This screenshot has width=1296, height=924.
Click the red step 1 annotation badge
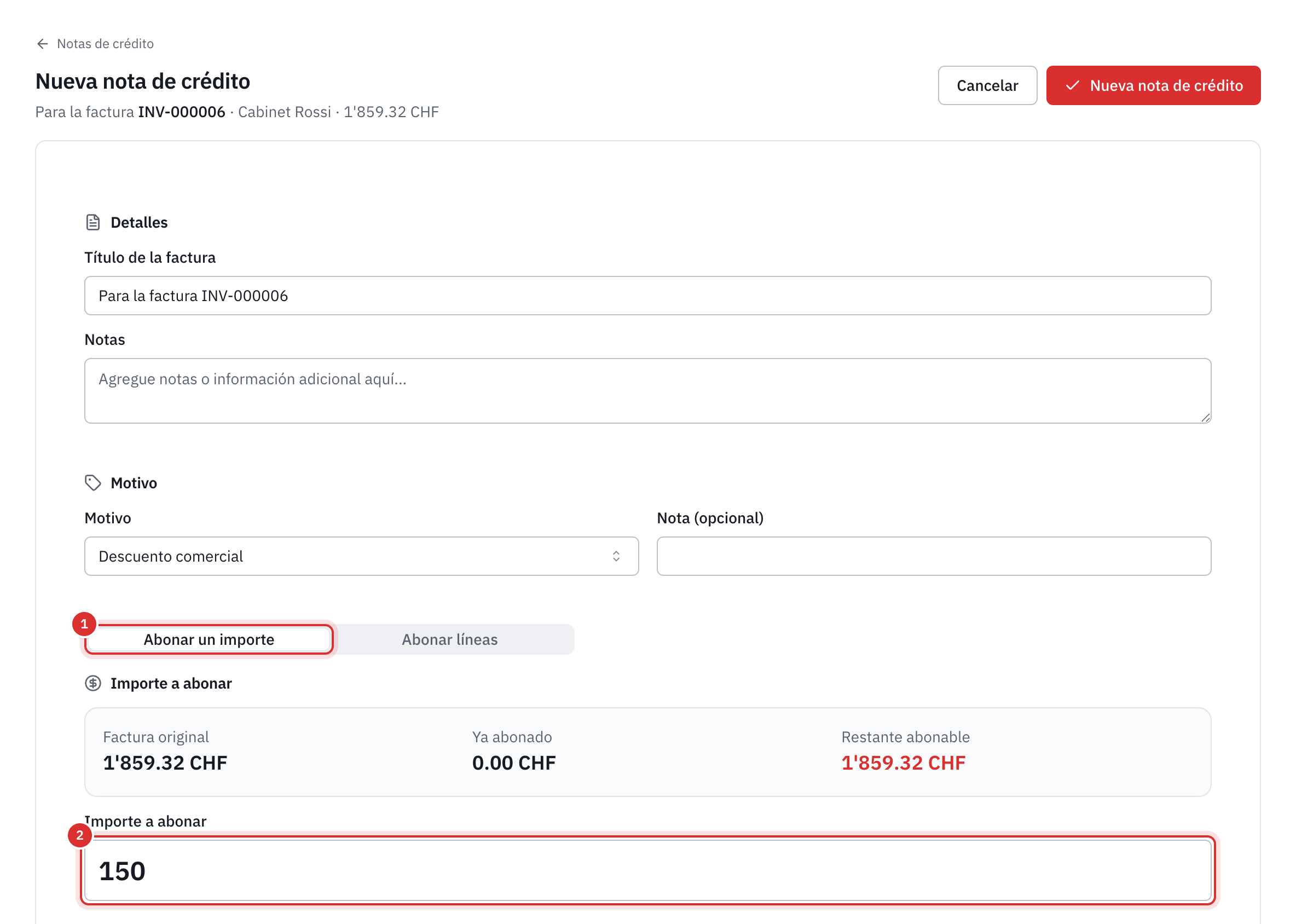(84, 624)
